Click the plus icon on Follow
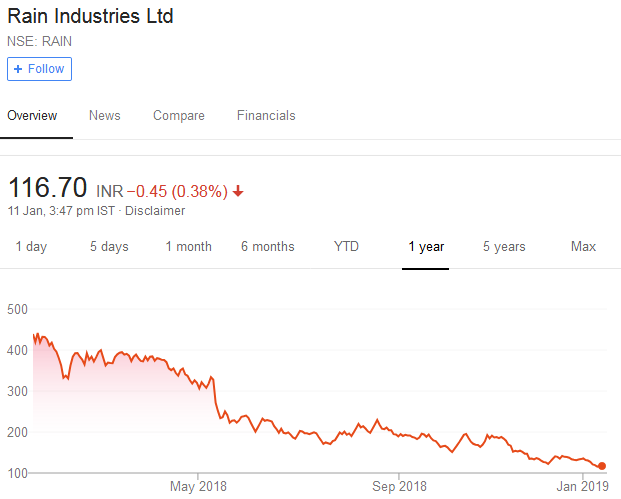Screen dimensions: 621x499 [18, 69]
